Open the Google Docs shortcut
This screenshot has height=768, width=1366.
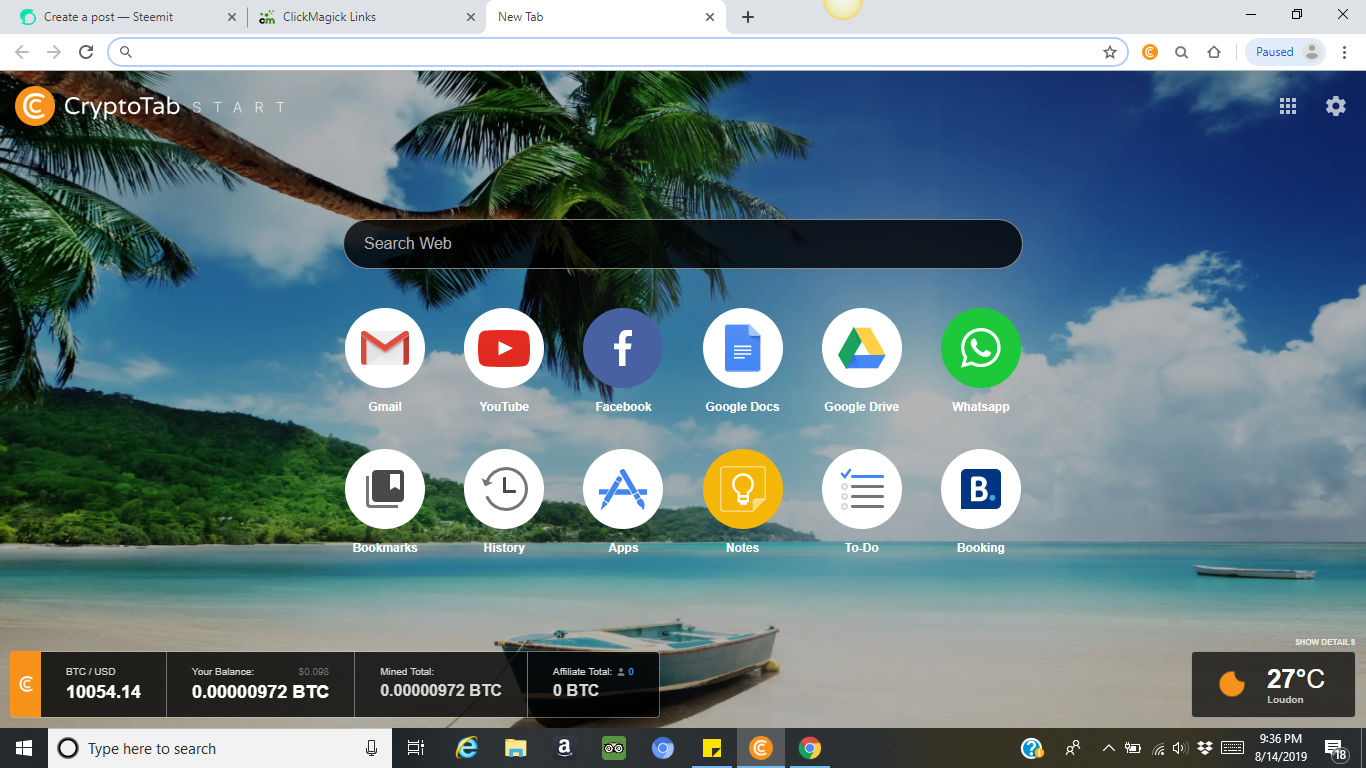(x=742, y=348)
